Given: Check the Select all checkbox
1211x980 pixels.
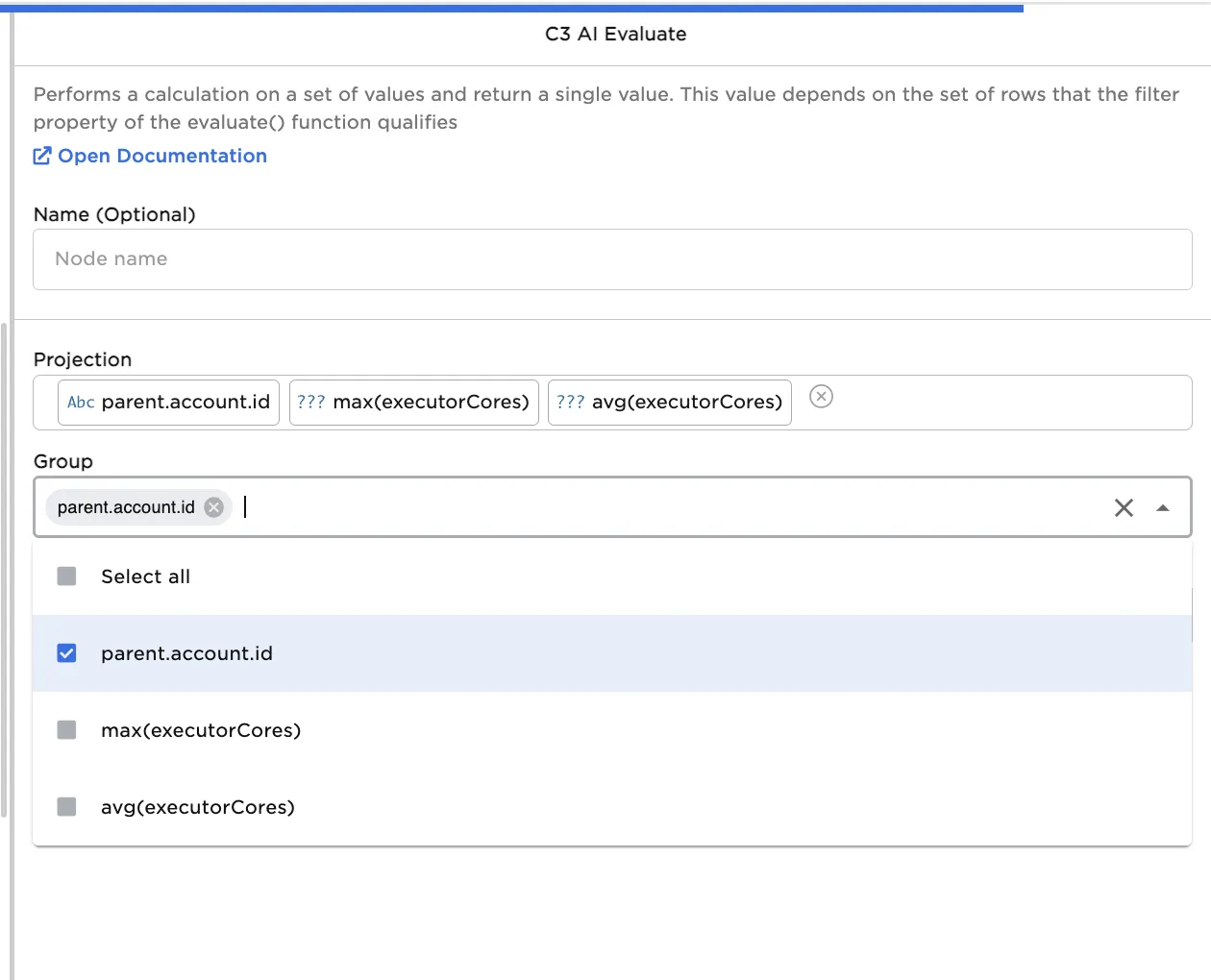Looking at the screenshot, I should point(66,576).
